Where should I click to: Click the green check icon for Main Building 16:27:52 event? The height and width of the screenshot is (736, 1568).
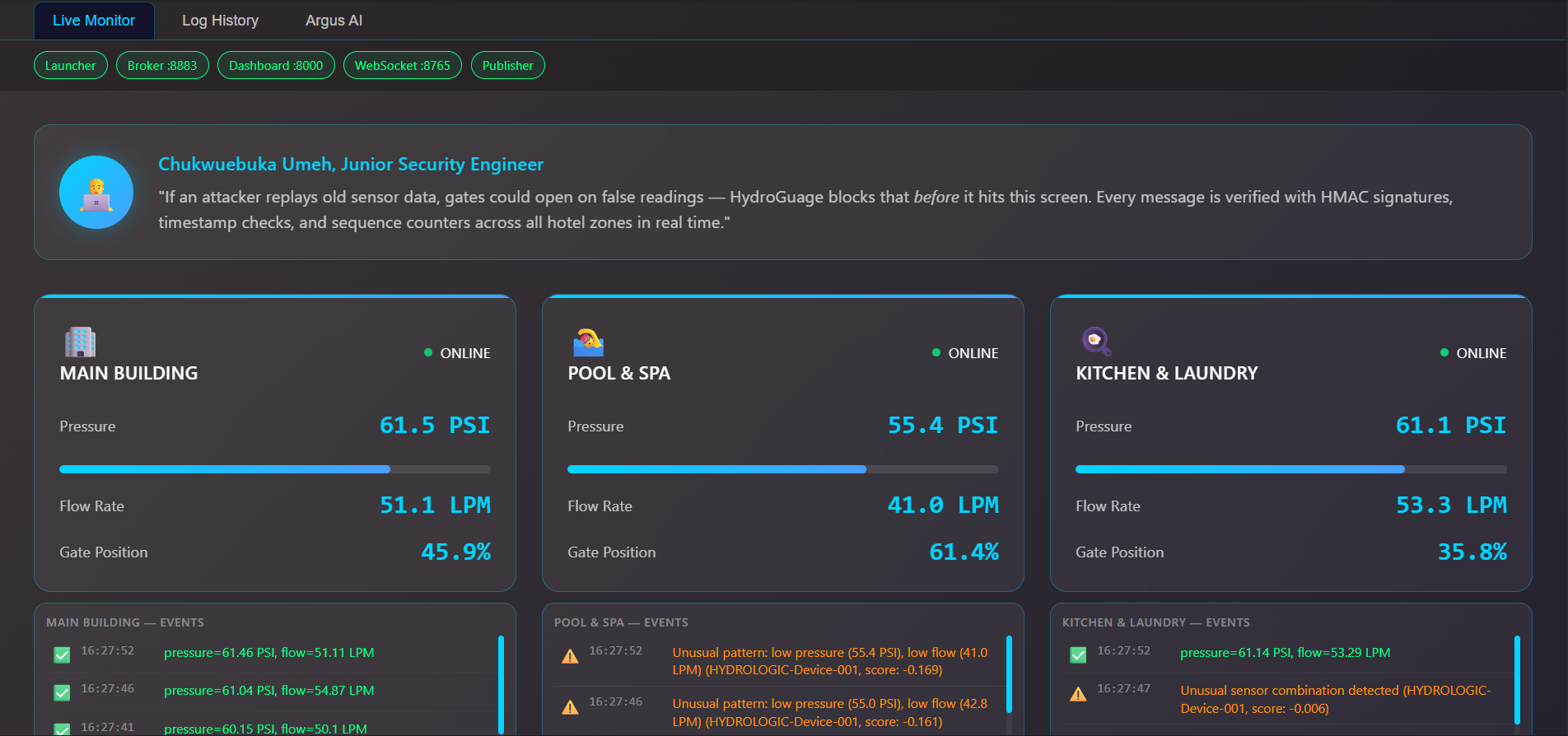62,655
